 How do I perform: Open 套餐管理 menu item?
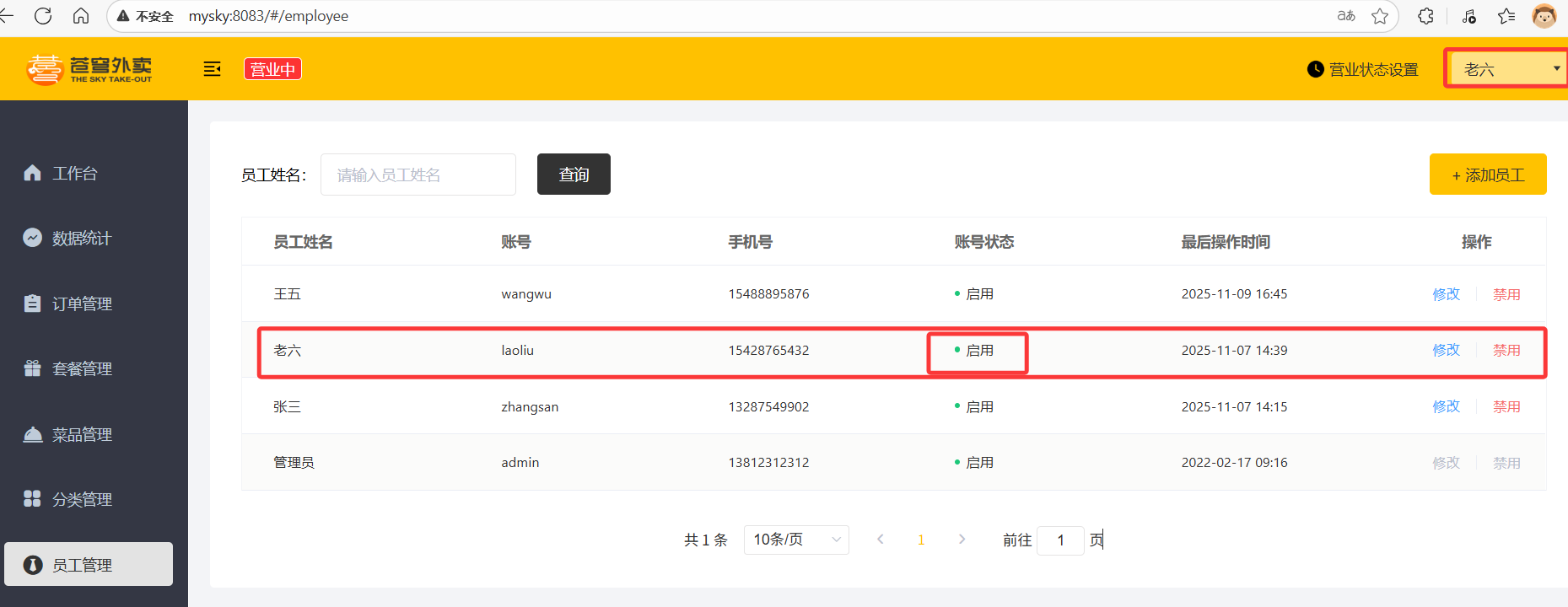[82, 368]
